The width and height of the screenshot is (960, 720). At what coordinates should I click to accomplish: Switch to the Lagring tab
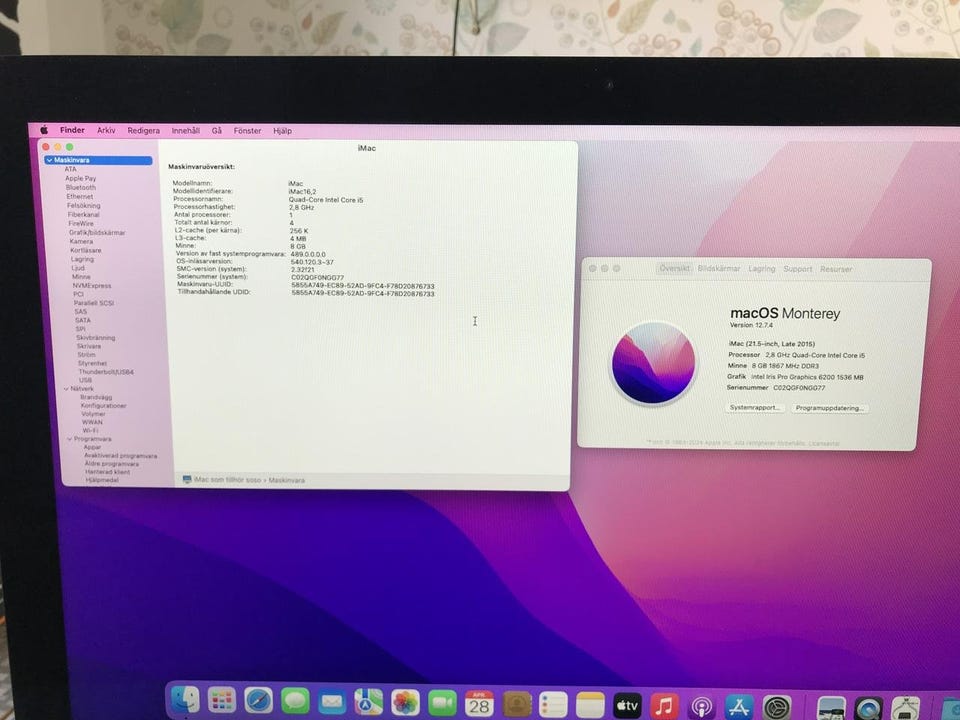pos(762,269)
